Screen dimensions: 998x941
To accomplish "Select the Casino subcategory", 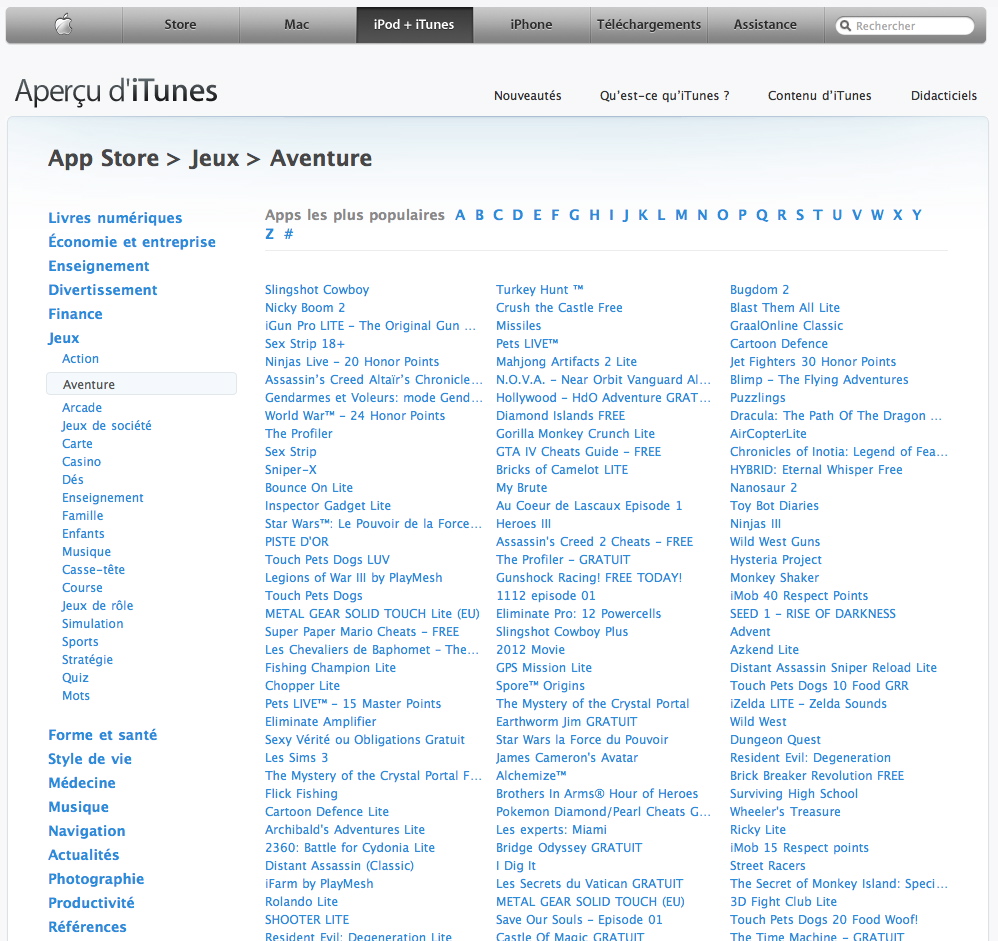I will click(x=81, y=462).
